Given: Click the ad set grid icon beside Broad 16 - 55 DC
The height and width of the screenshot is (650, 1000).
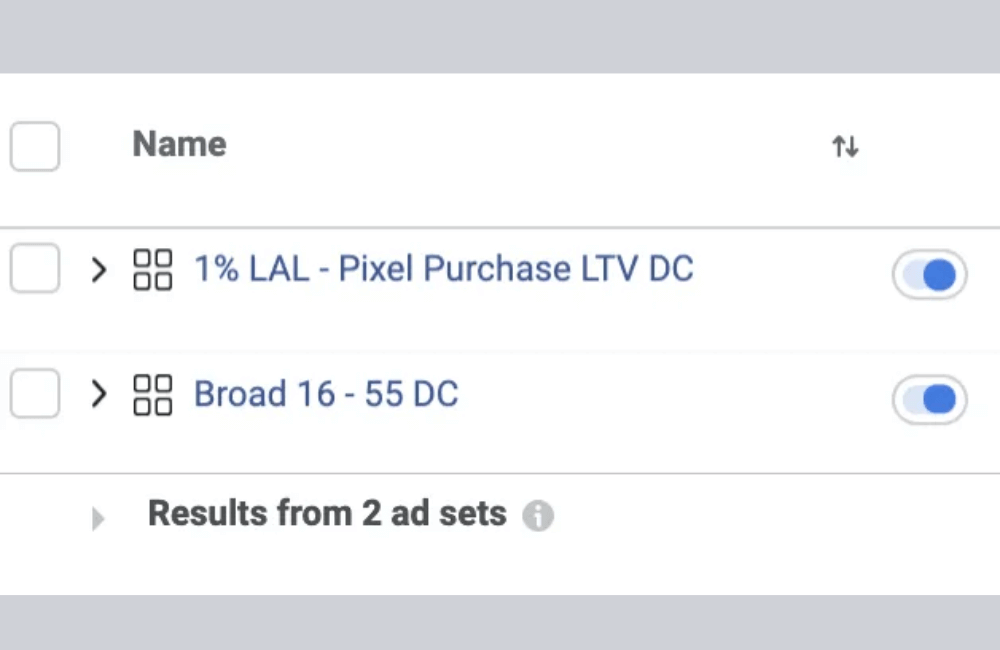Looking at the screenshot, I should tap(153, 395).
